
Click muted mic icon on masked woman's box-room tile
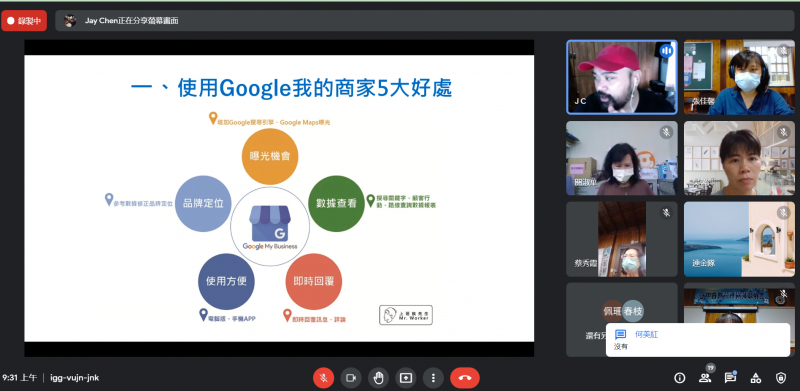click(x=666, y=132)
